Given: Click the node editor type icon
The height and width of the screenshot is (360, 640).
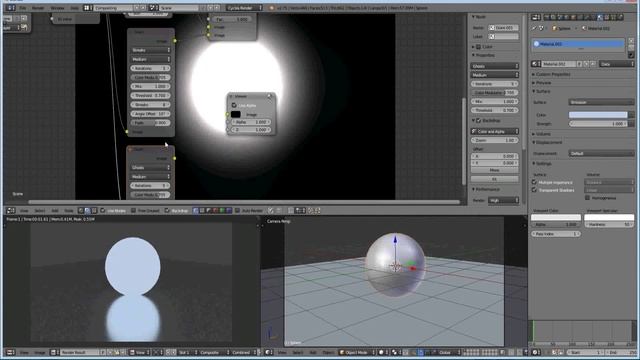Looking at the screenshot, I should (x=11, y=211).
